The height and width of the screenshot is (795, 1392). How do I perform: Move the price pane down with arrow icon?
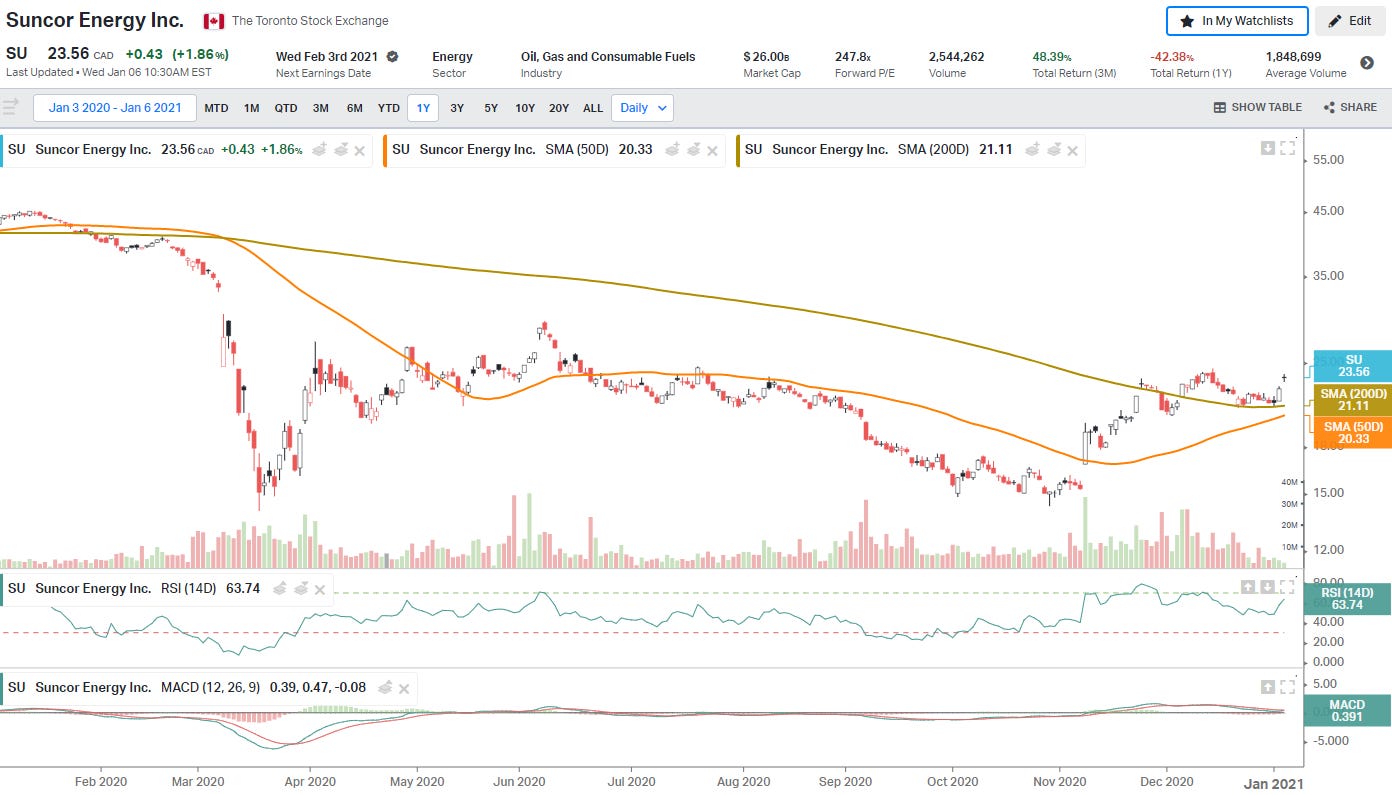[1267, 148]
